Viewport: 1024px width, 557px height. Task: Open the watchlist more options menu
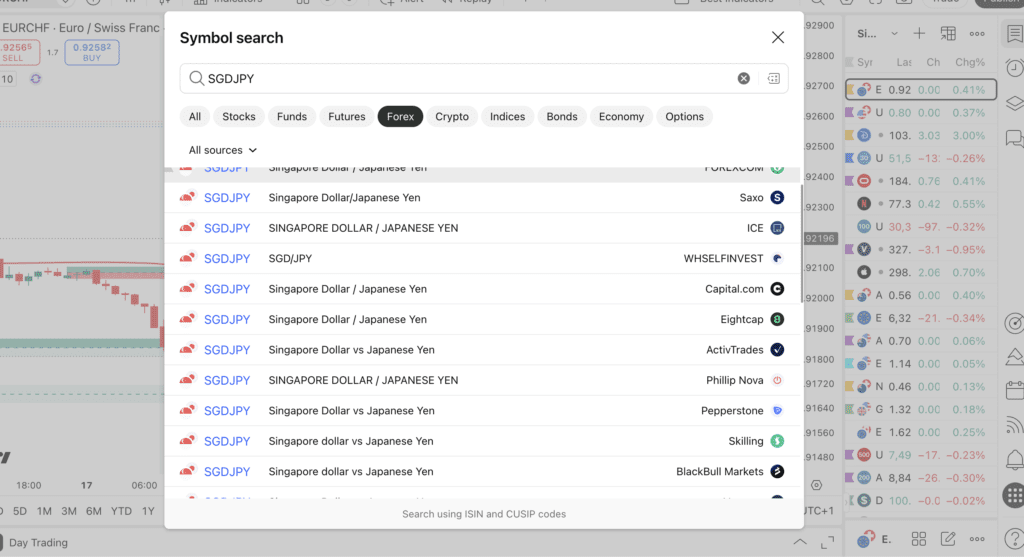pyautogui.click(x=977, y=34)
